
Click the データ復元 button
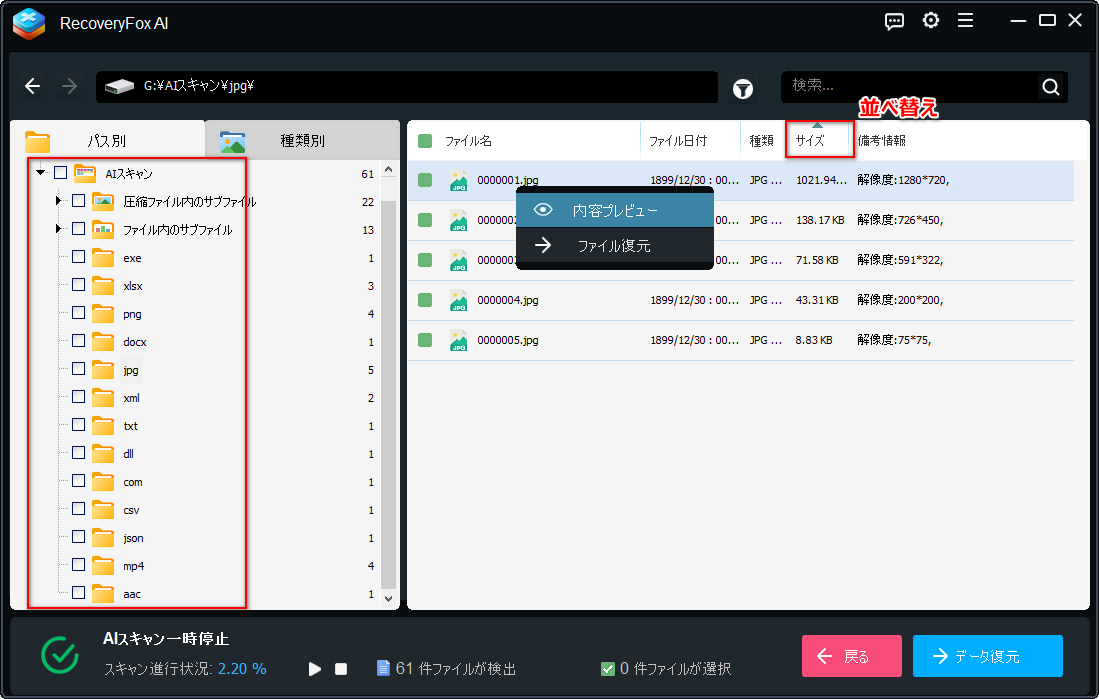click(987, 656)
